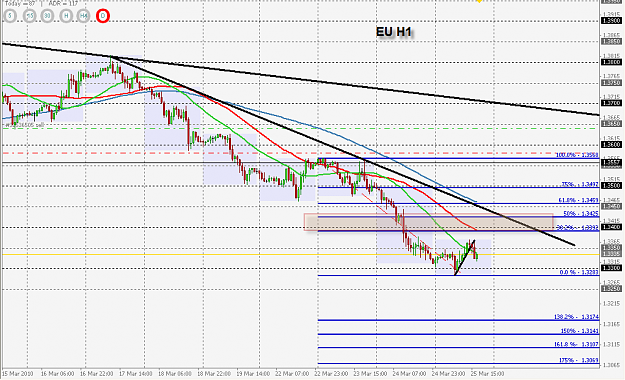Click the 1.3300 price marker on axis
Image resolution: width=625 pixels, height=380 pixels.
tap(611, 268)
